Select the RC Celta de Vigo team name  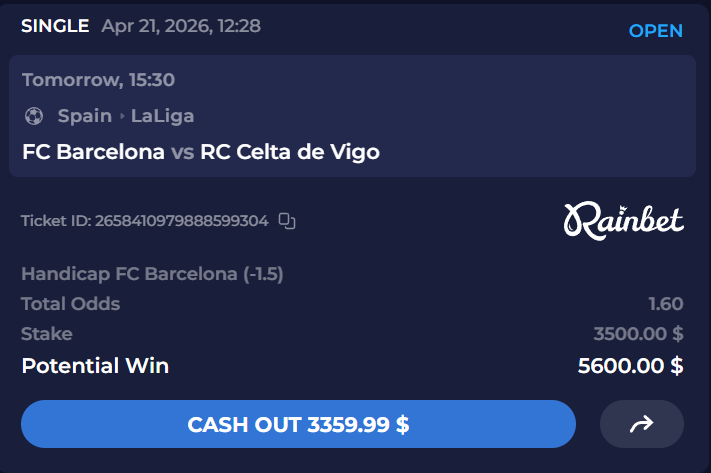click(x=290, y=152)
